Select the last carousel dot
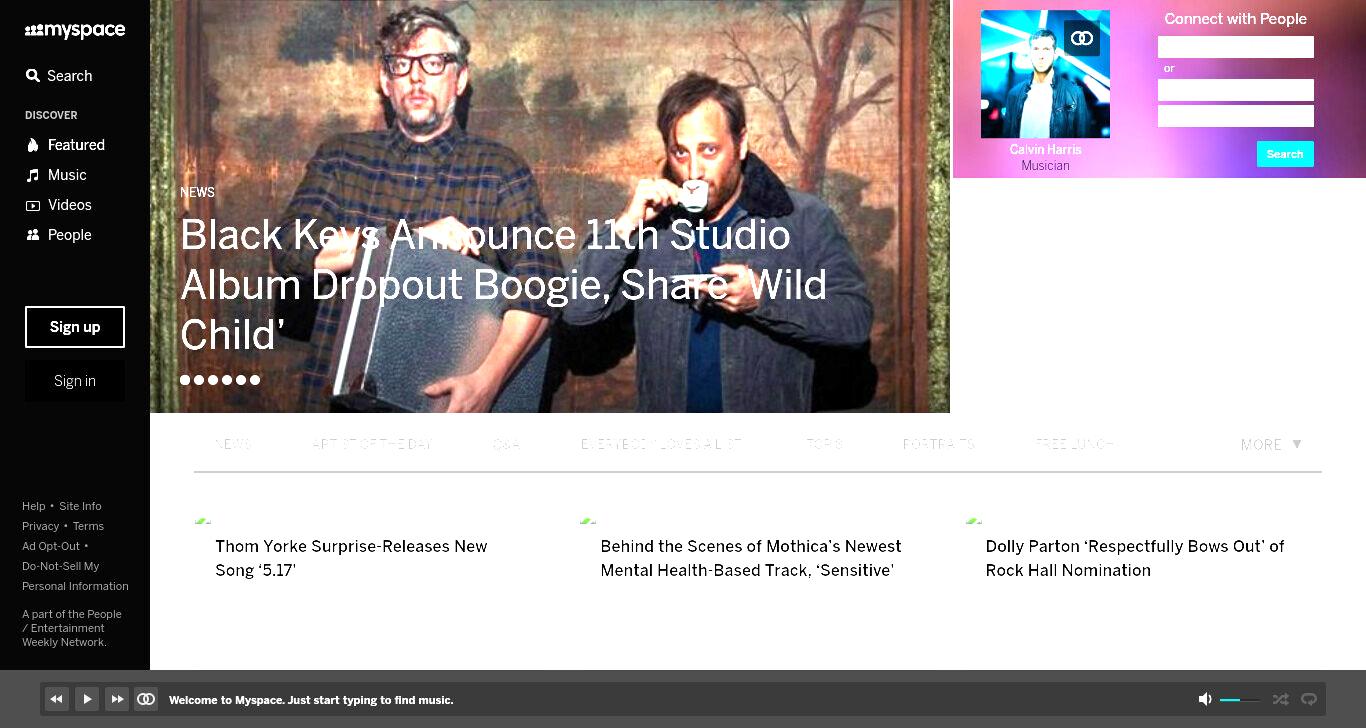The width and height of the screenshot is (1366, 728). pos(255,380)
